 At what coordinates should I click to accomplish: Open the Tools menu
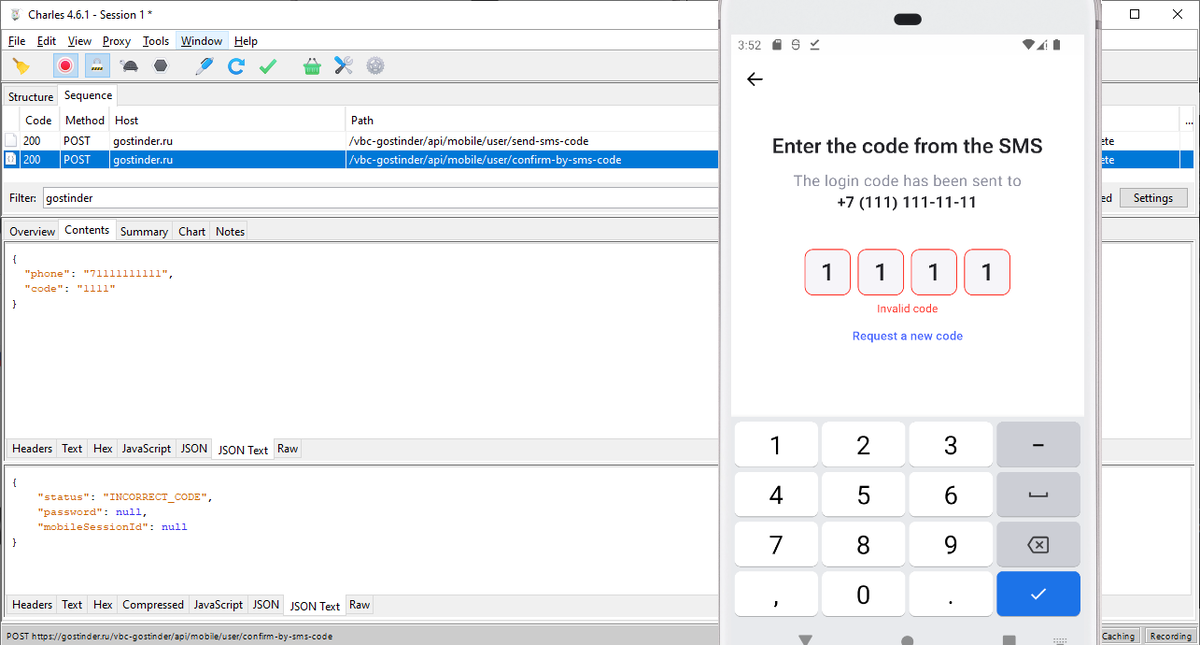(156, 41)
